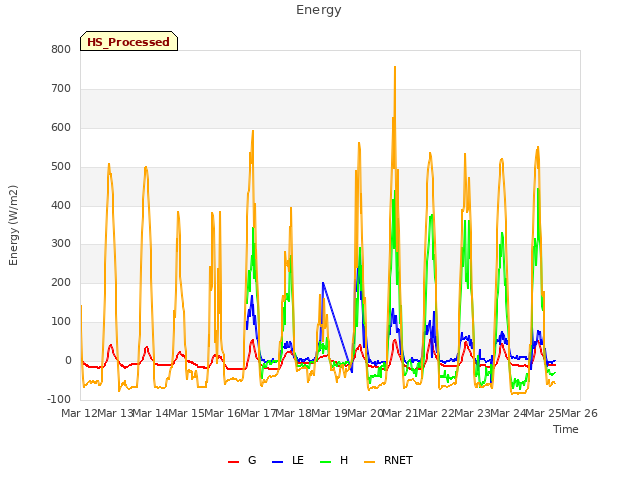The height and width of the screenshot is (480, 640).
Task: Click the Energy chart title
Action: pos(319,10)
